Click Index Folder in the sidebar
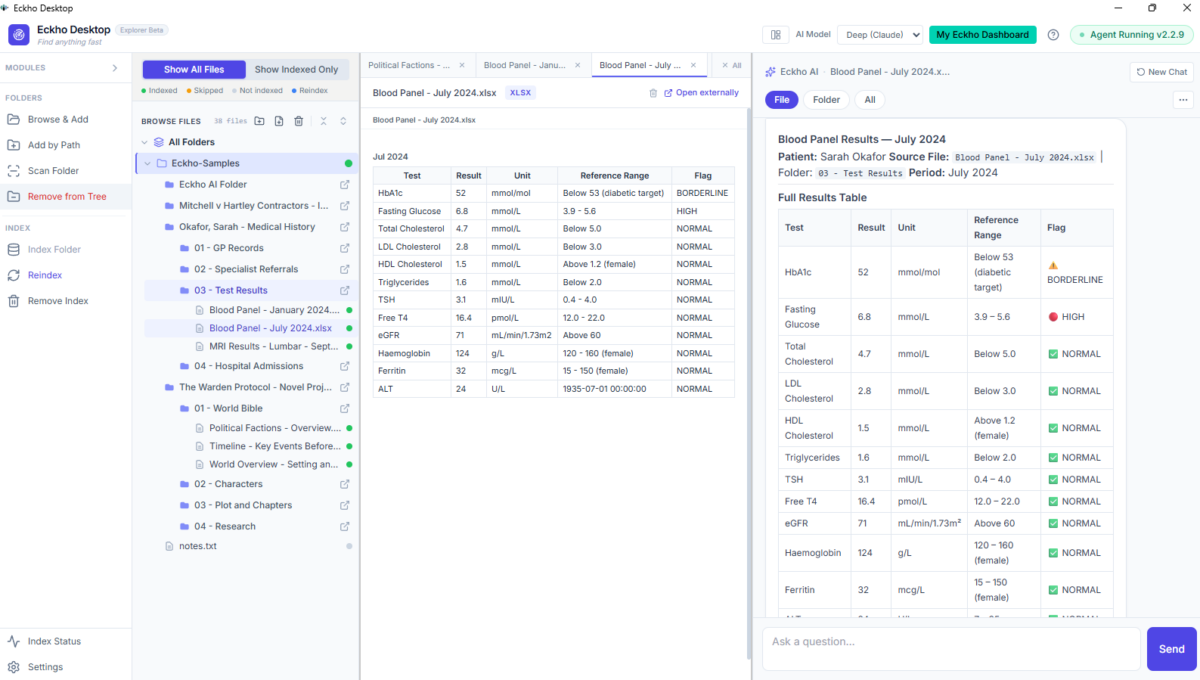The image size is (1200, 680). pyautogui.click(x=54, y=249)
